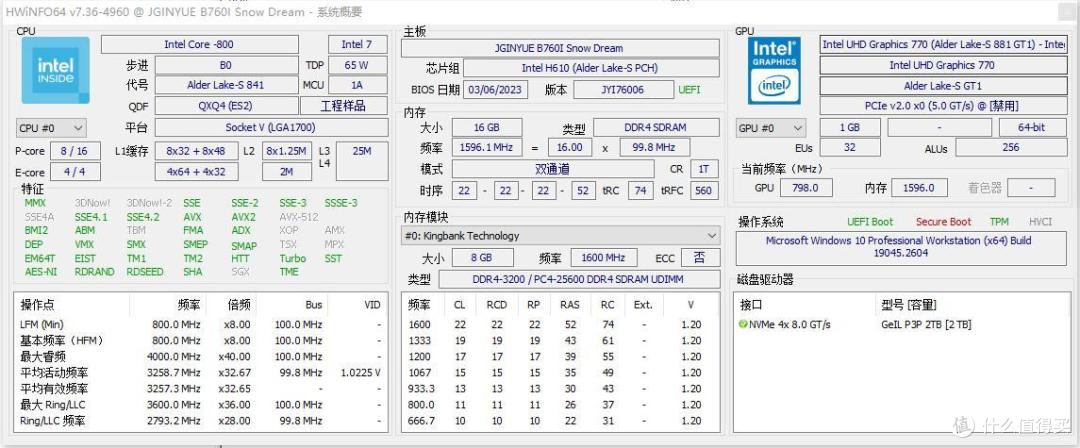Expand the Kingbank Technology memory module dropdown
The height and width of the screenshot is (448, 1080).
click(561, 236)
